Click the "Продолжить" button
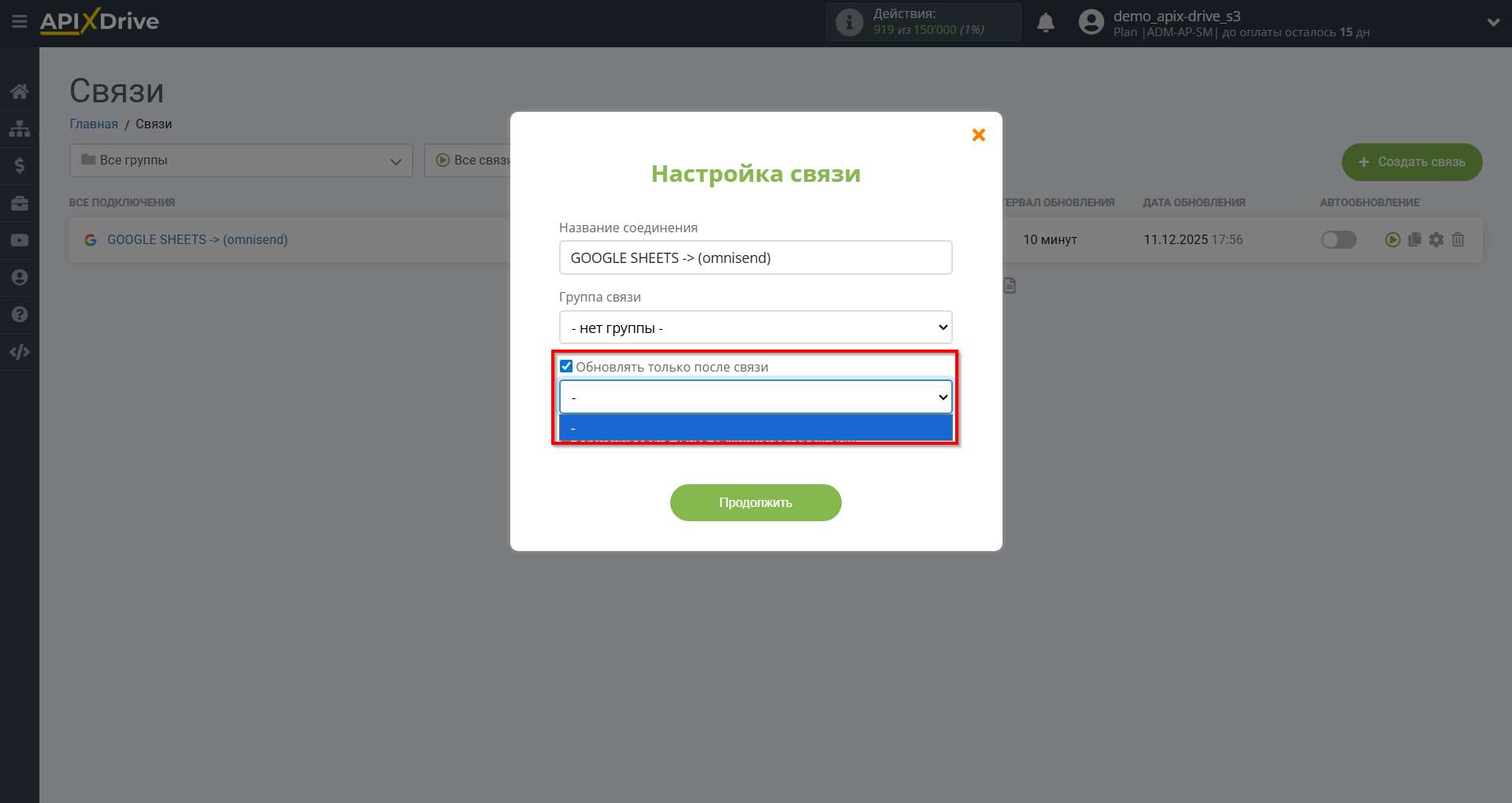Viewport: 1512px width, 803px height. 755,502
